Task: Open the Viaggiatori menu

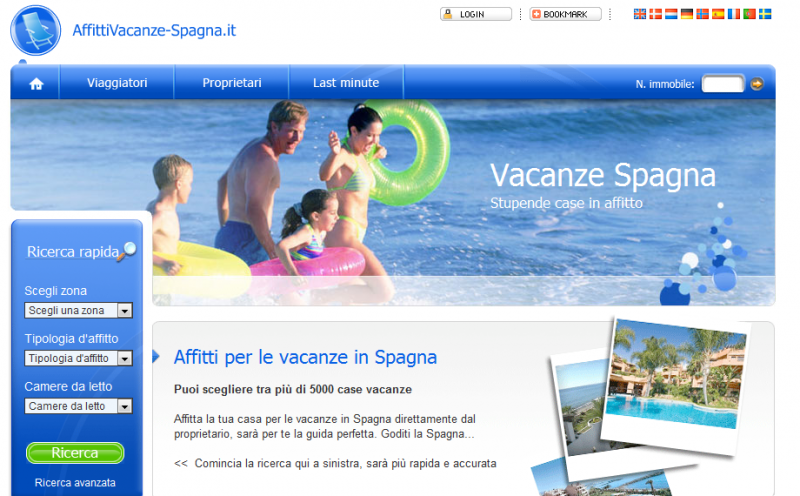Action: point(117,83)
